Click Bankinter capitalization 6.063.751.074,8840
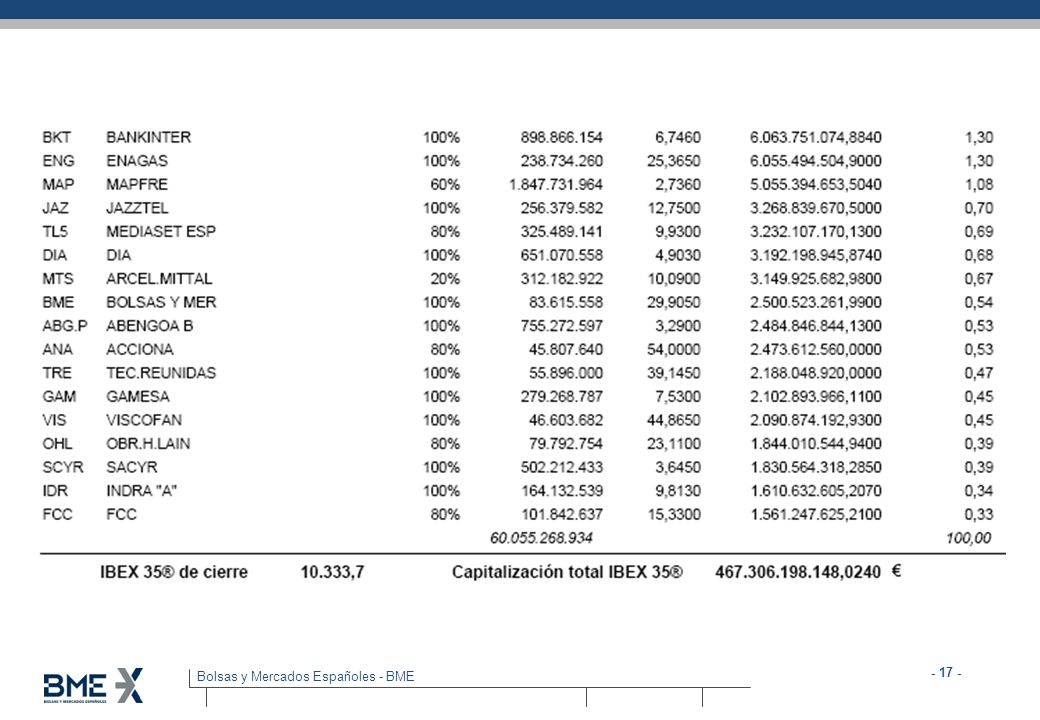 pyautogui.click(x=816, y=137)
